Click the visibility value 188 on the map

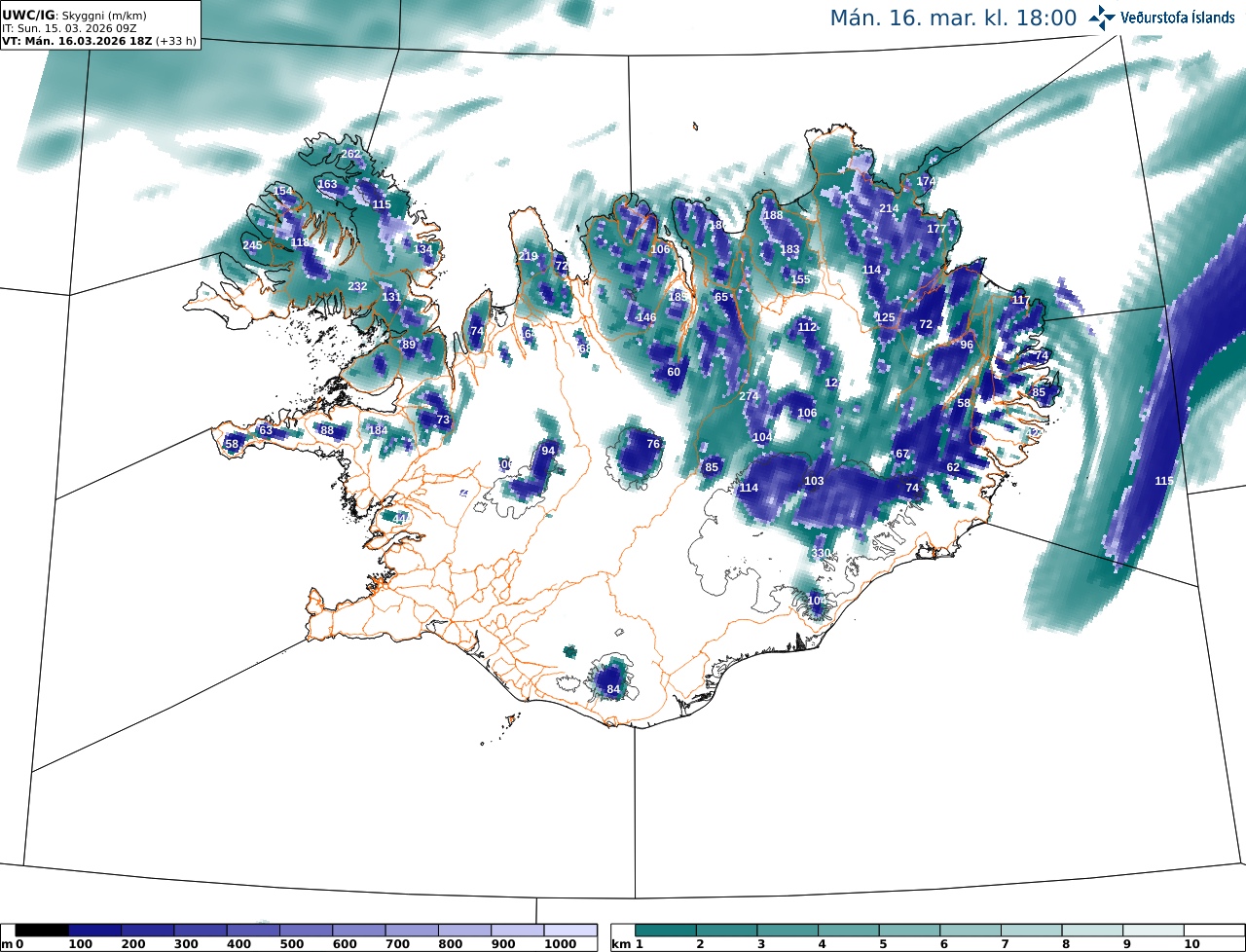pyautogui.click(x=773, y=215)
